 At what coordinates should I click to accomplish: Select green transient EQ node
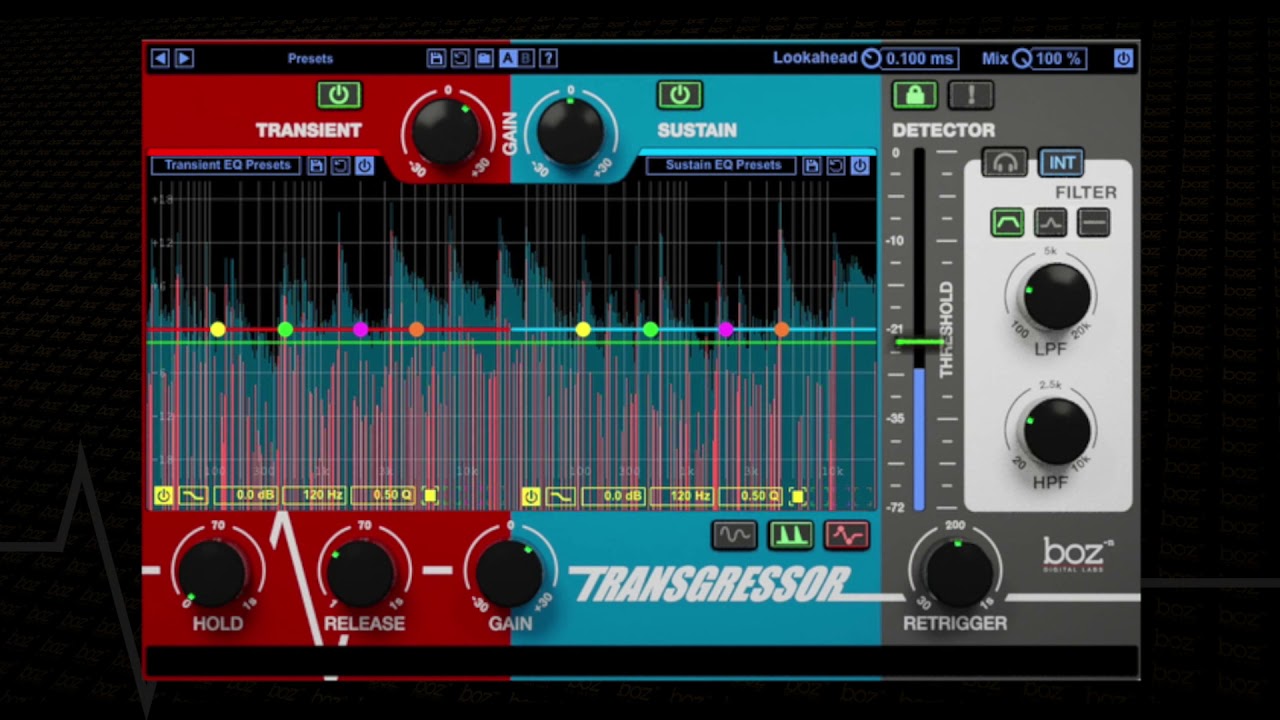click(x=285, y=329)
